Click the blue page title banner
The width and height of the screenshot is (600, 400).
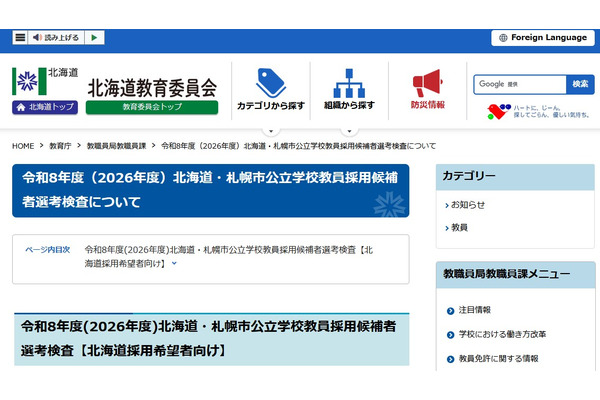click(210, 191)
